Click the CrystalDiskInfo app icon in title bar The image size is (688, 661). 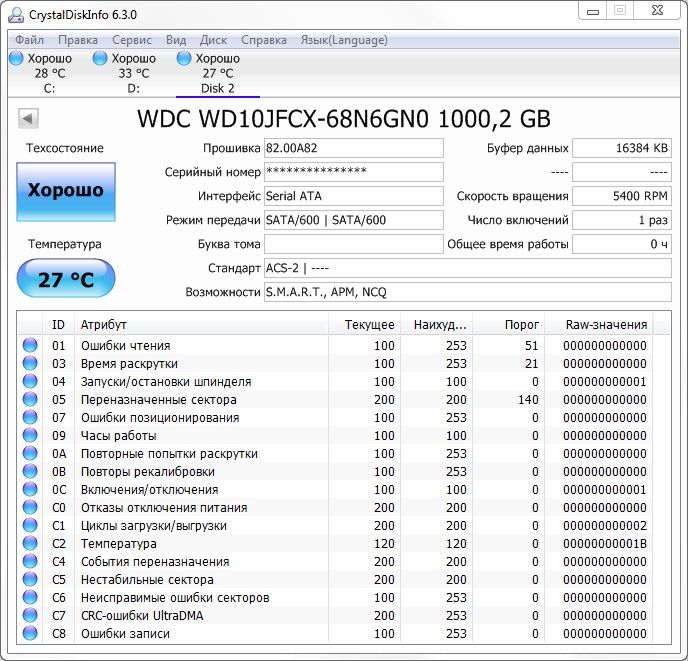[x=16, y=14]
